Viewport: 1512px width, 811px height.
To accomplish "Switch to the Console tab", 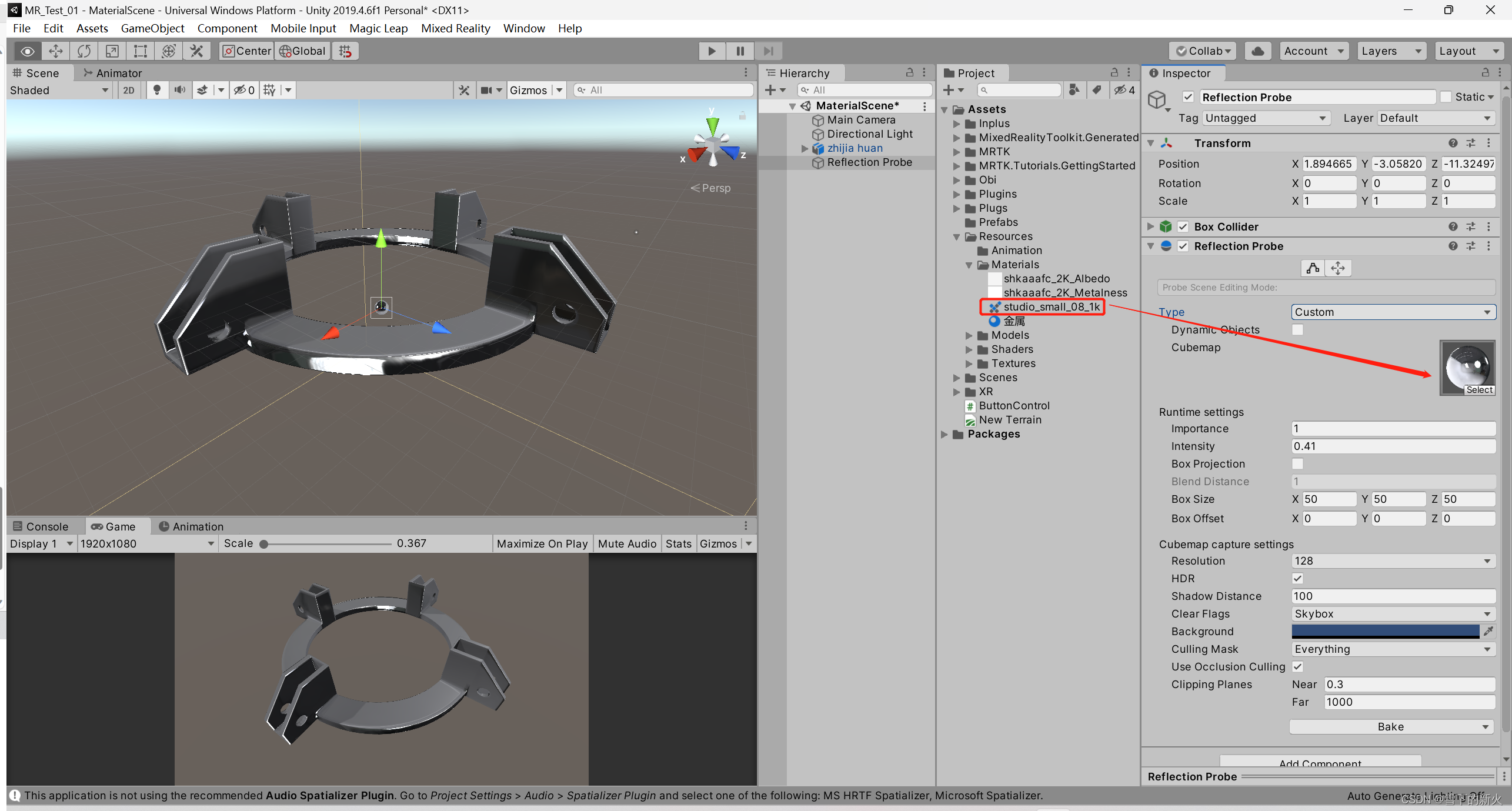I will click(41, 526).
